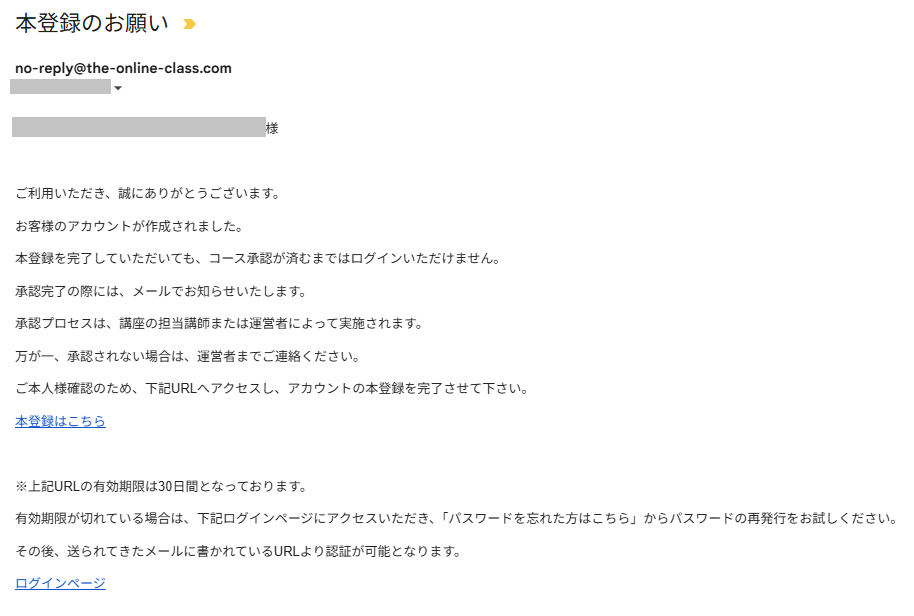Screen dimensions: 914x616
Task: Click the line starting 承認プロセスは、講座の担当講師
Action: 219,323
